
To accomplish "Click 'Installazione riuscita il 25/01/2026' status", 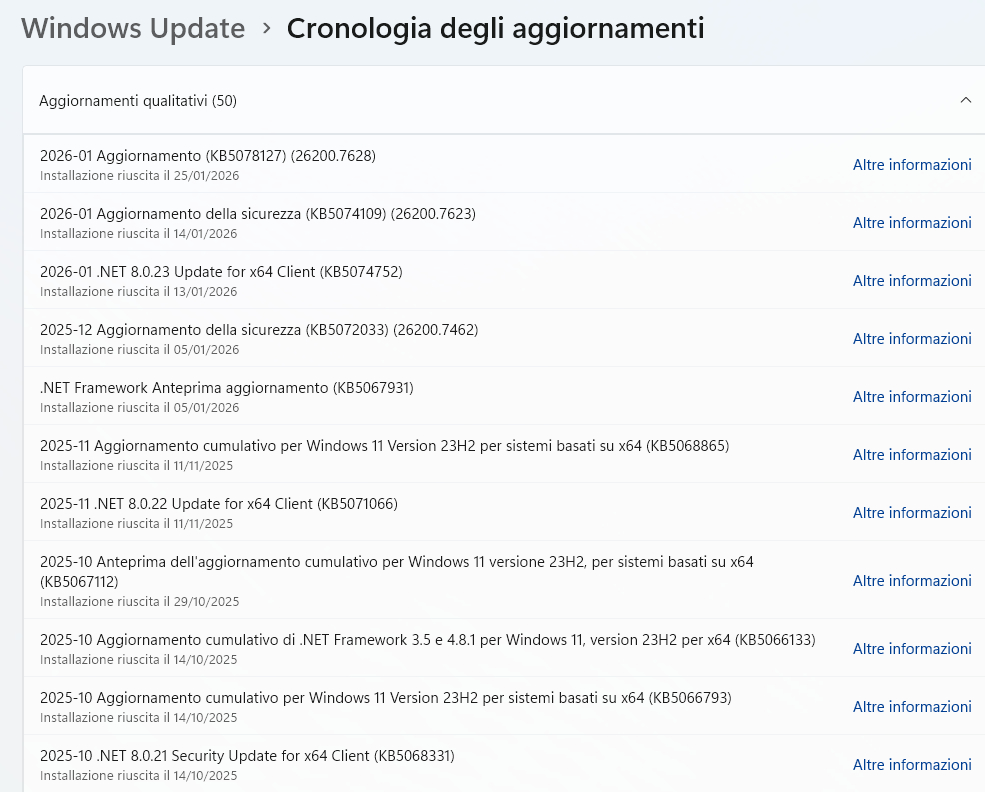I will [139, 176].
